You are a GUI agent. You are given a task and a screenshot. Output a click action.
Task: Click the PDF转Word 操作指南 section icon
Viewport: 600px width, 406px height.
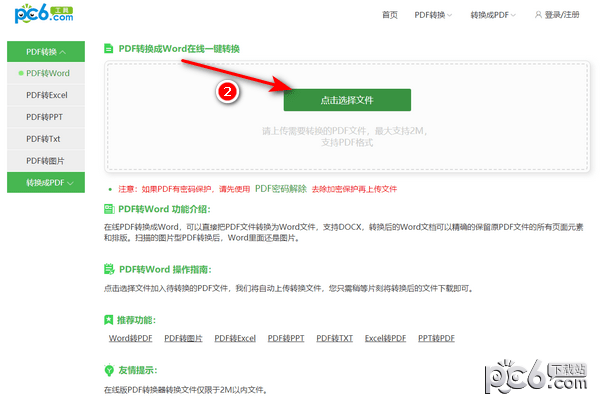[x=109, y=269]
